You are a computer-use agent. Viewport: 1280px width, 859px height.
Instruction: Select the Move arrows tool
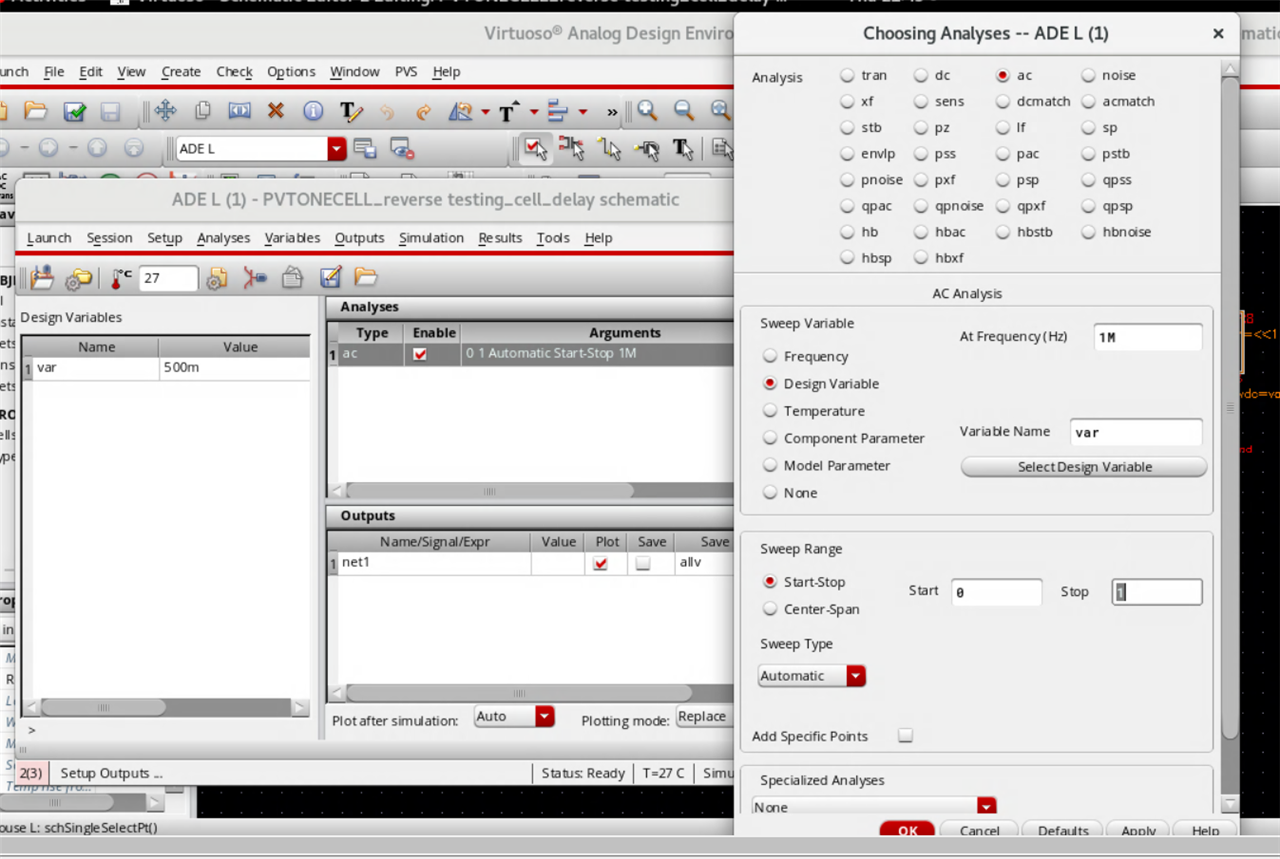click(x=165, y=111)
